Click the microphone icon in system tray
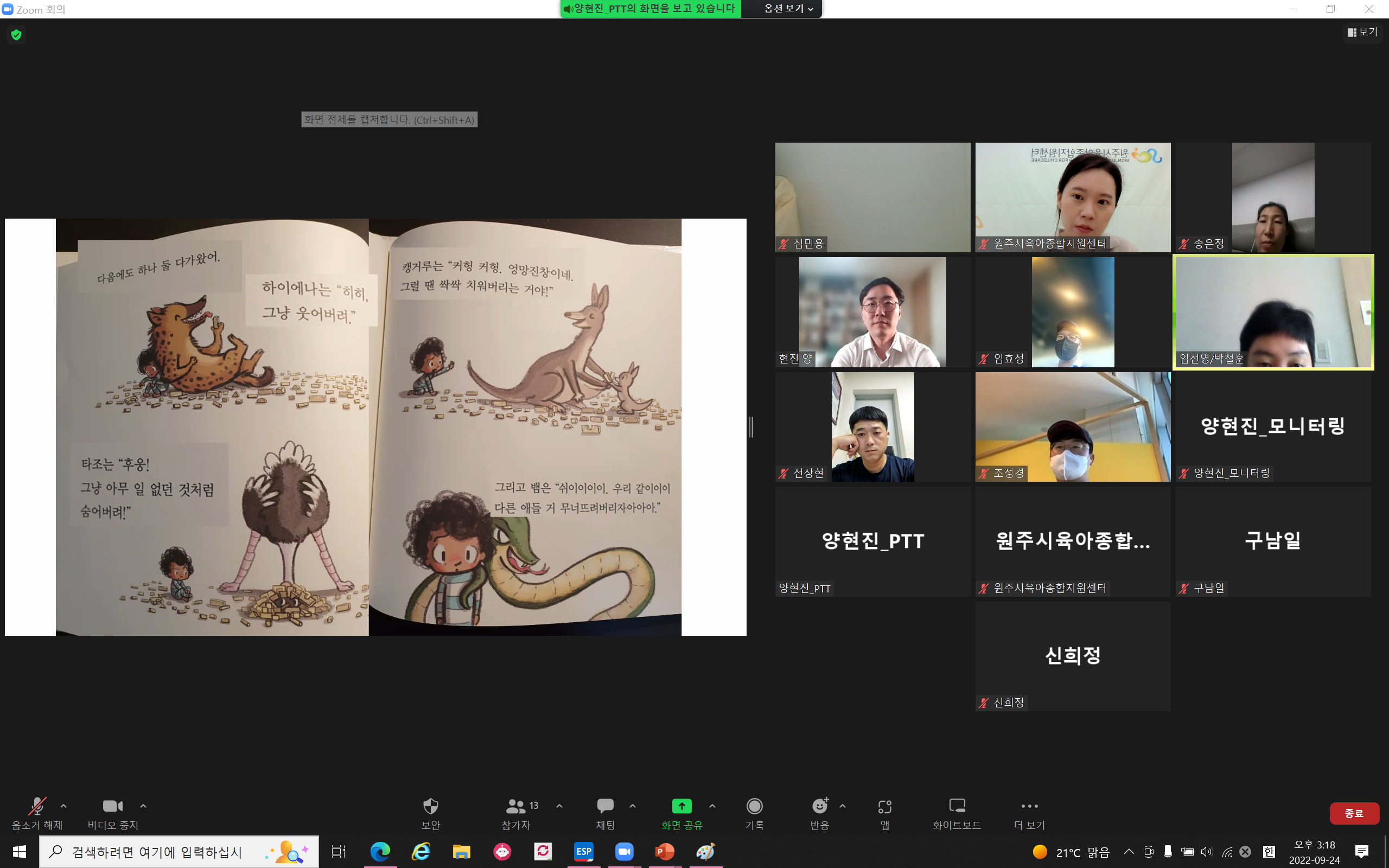The width and height of the screenshot is (1389, 868). tap(1168, 852)
